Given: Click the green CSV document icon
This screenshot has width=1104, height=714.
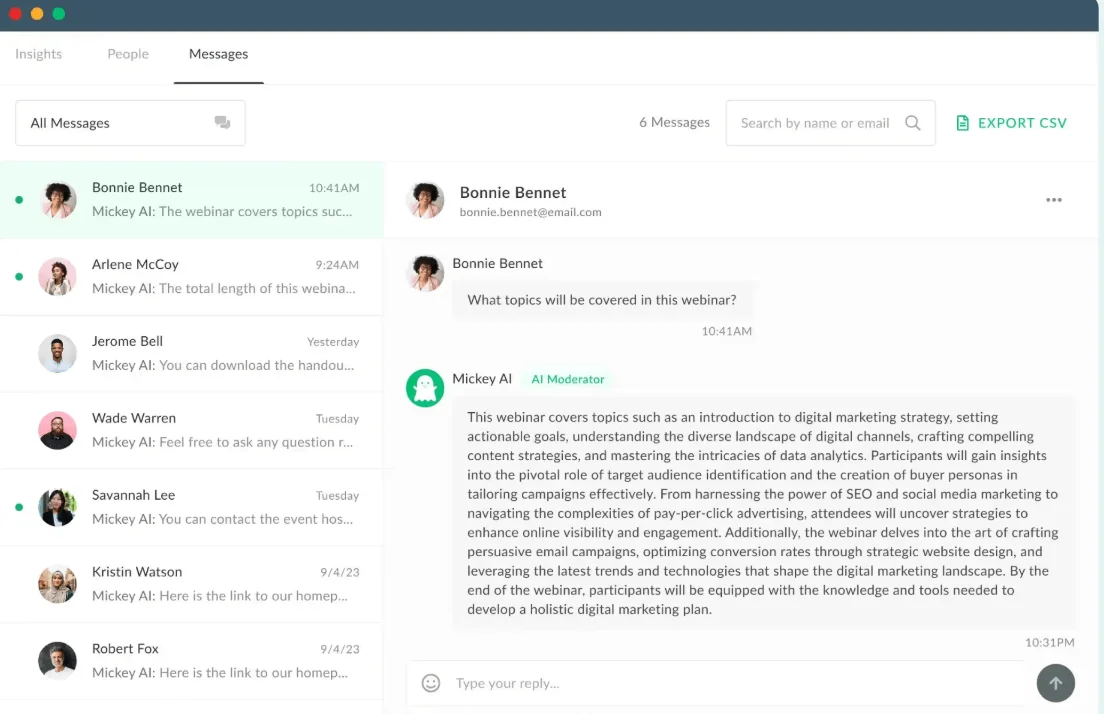Looking at the screenshot, I should click(x=961, y=122).
